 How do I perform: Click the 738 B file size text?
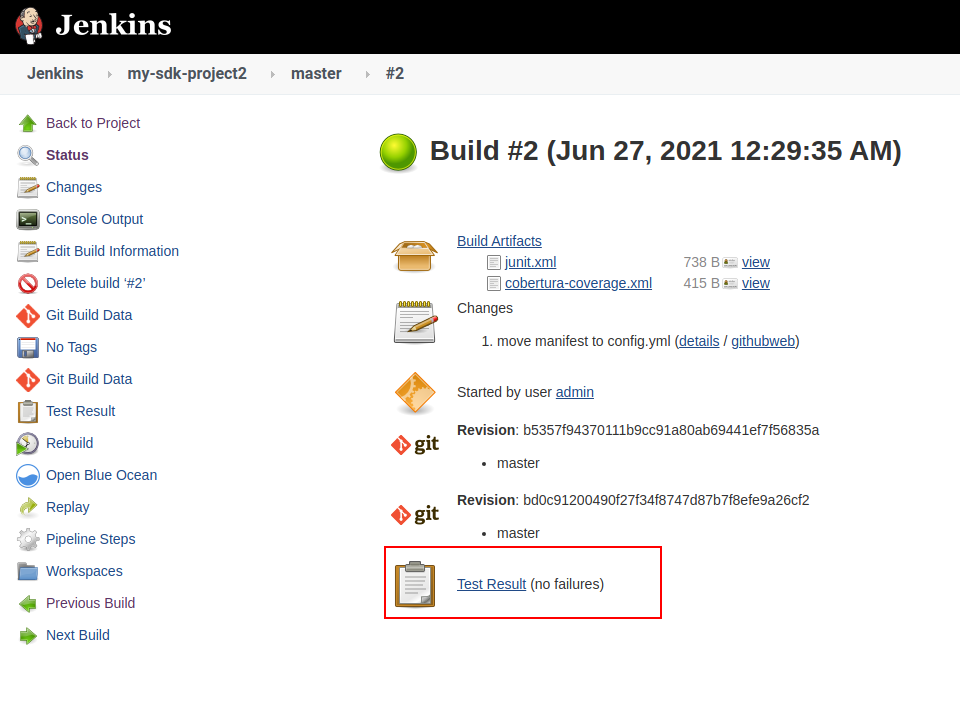[x=701, y=262]
